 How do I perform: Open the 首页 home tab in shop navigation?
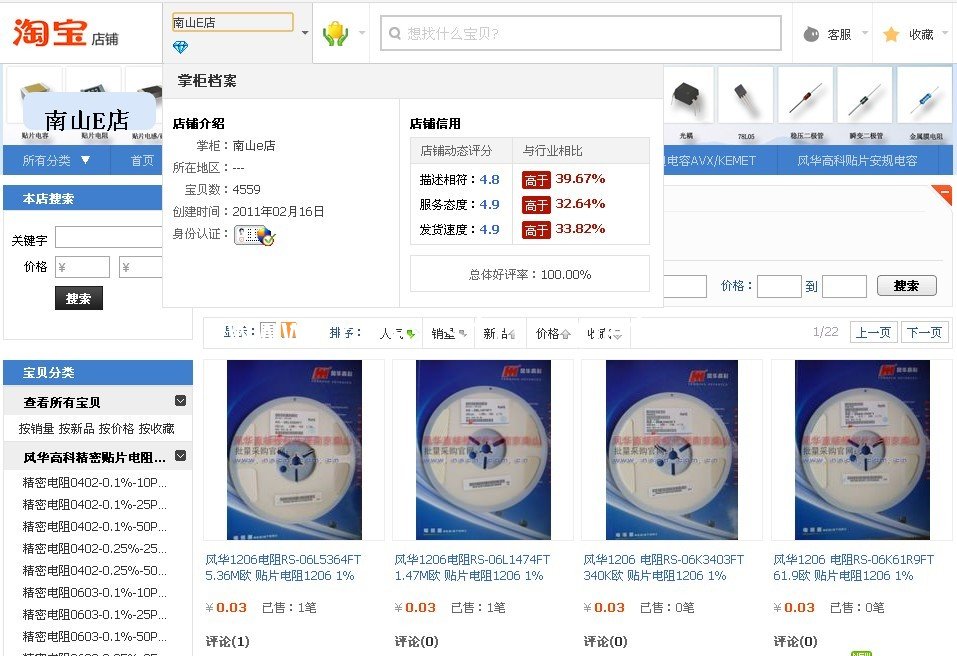coord(142,160)
